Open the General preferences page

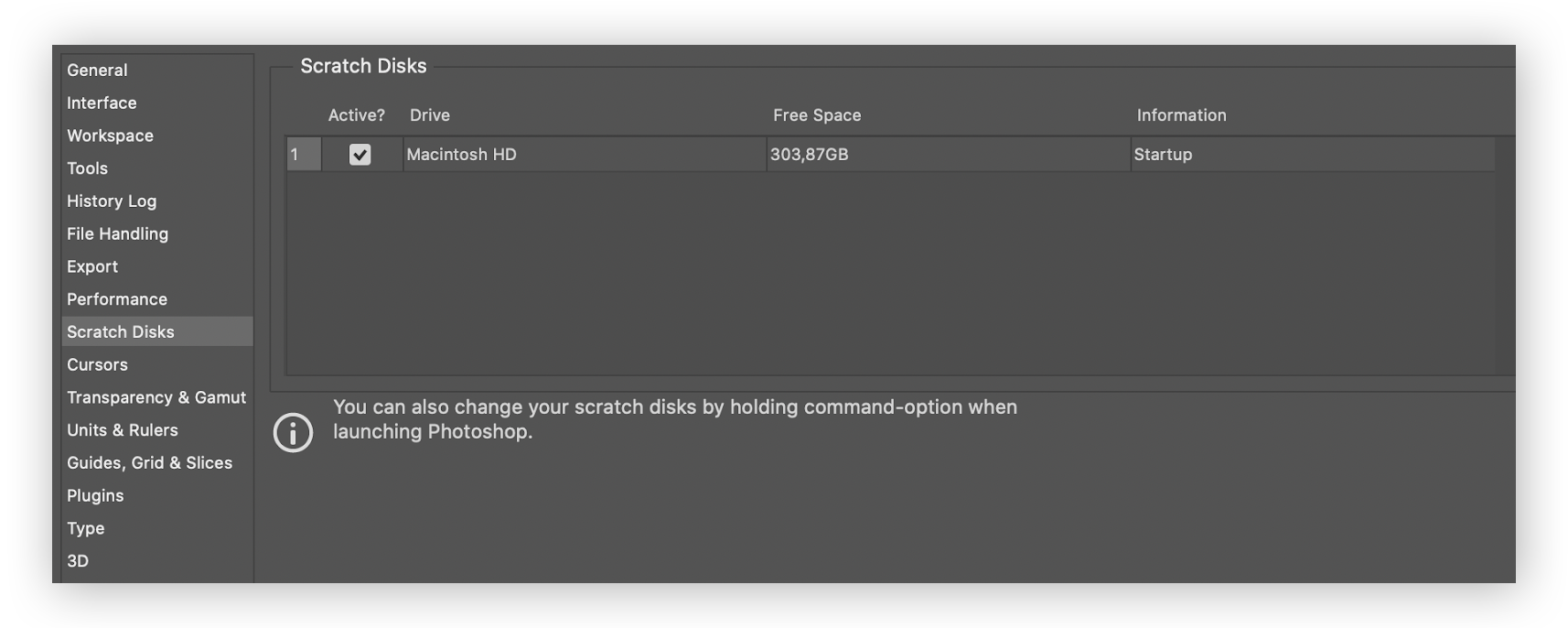pos(97,70)
